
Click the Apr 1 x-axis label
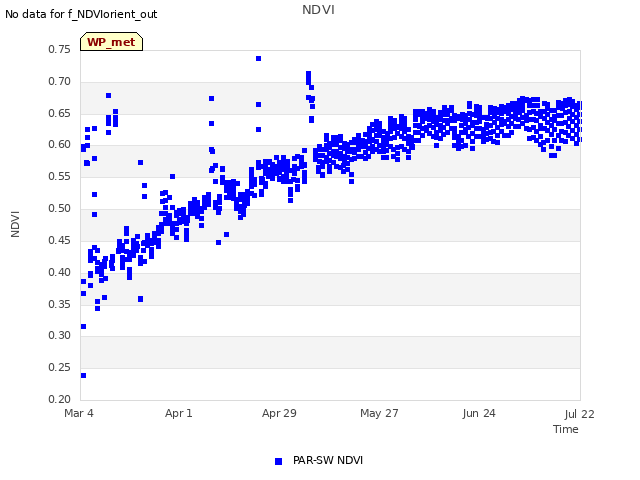178,413
